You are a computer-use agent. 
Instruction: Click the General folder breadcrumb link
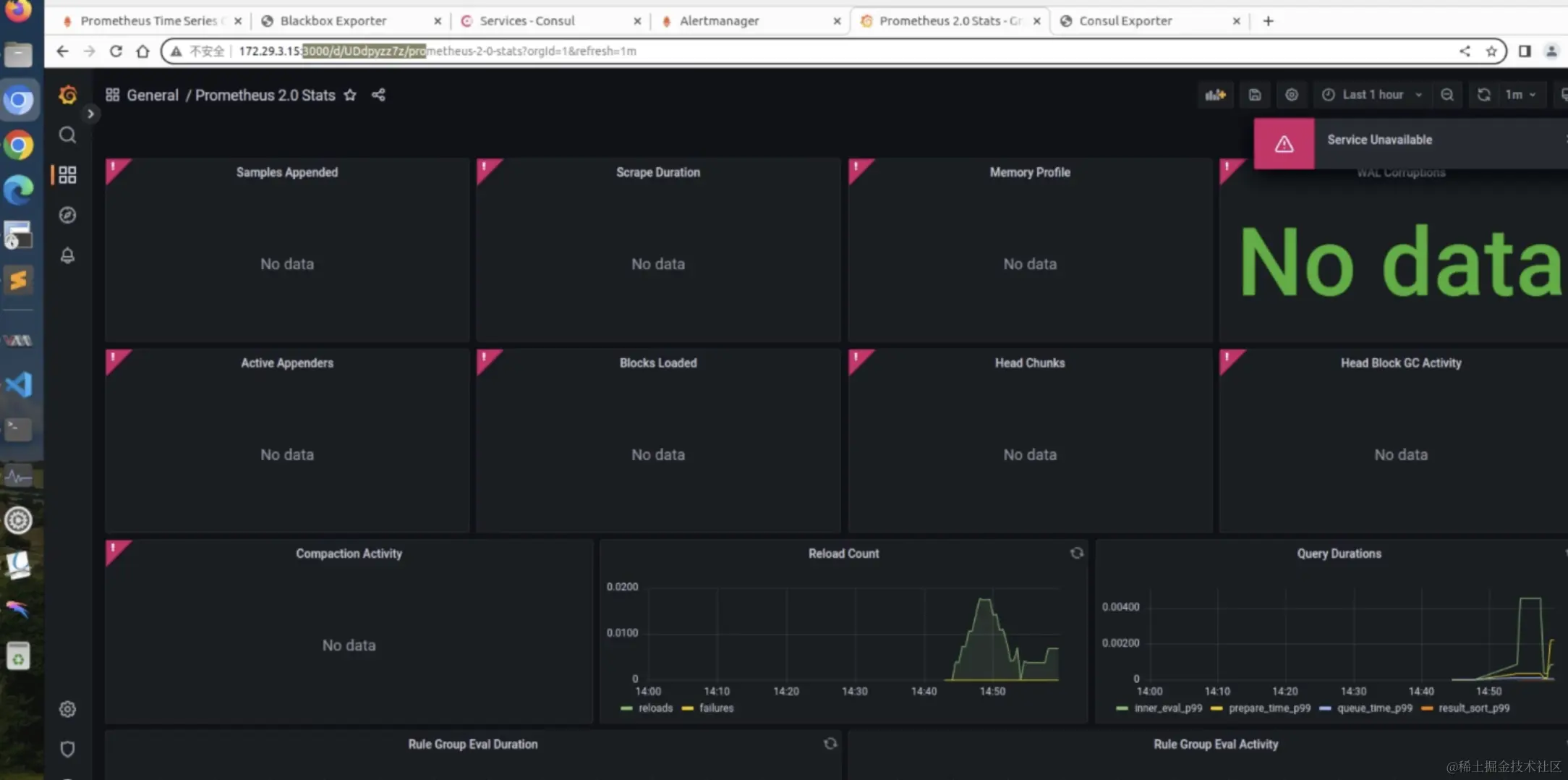tap(153, 95)
